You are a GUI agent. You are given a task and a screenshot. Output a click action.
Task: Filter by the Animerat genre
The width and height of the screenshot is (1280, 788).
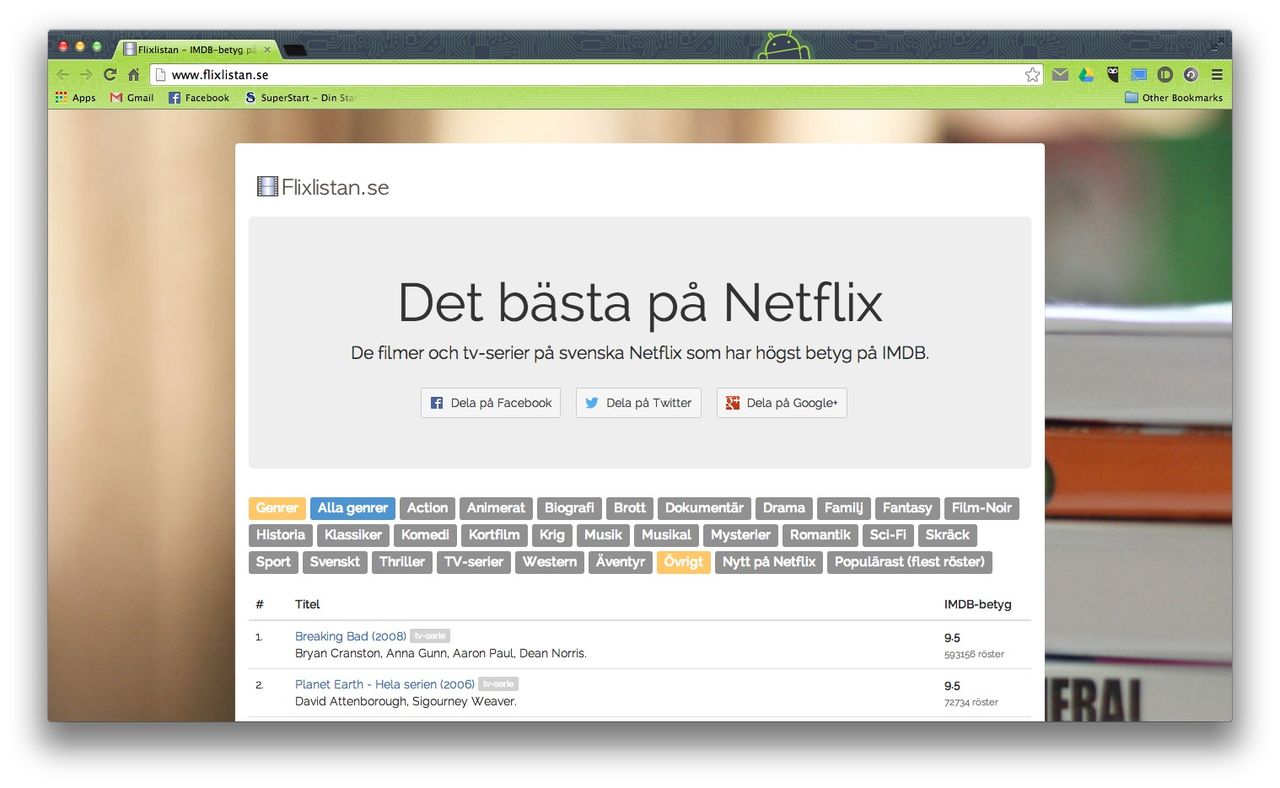(x=496, y=508)
